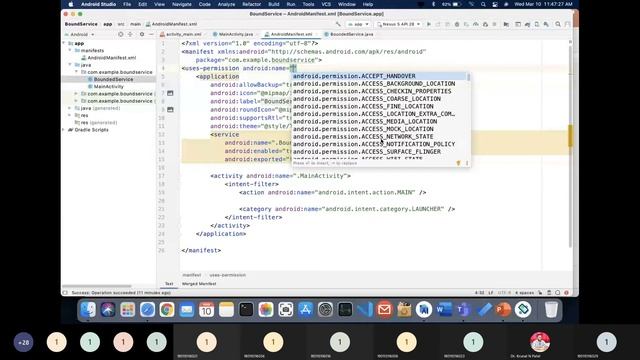
Task: Select AndroidManifest.xml in project tree
Action: [x=111, y=58]
